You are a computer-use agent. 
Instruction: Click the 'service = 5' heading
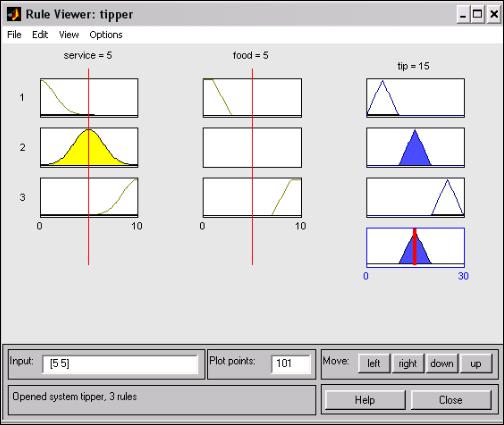88,55
